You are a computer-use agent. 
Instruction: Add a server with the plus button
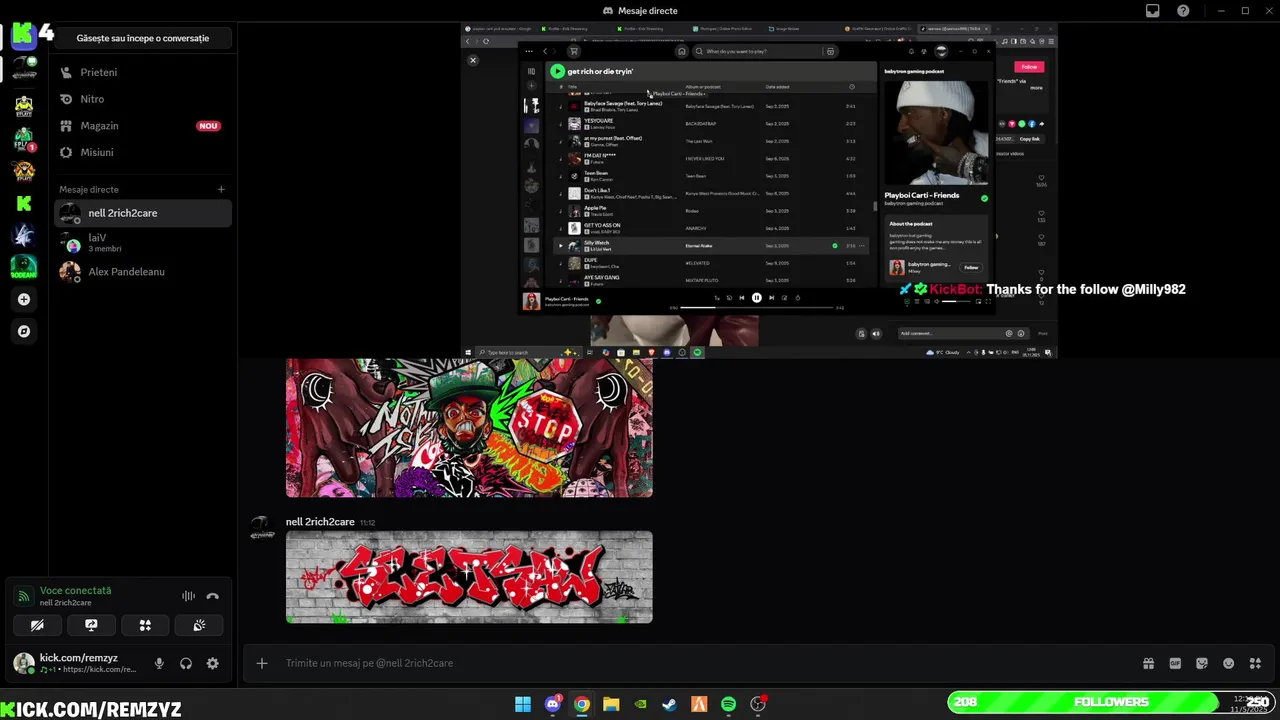click(x=24, y=299)
